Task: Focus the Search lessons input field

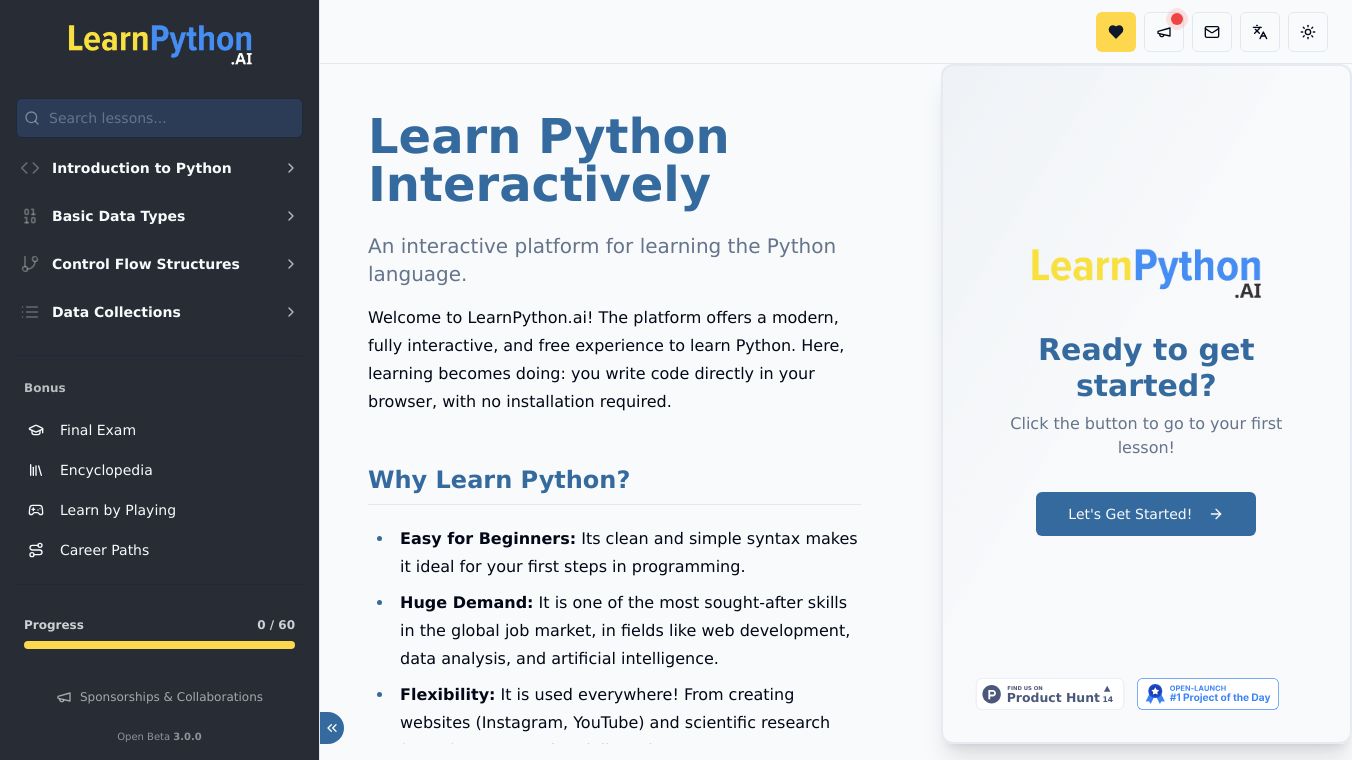Action: click(x=160, y=118)
